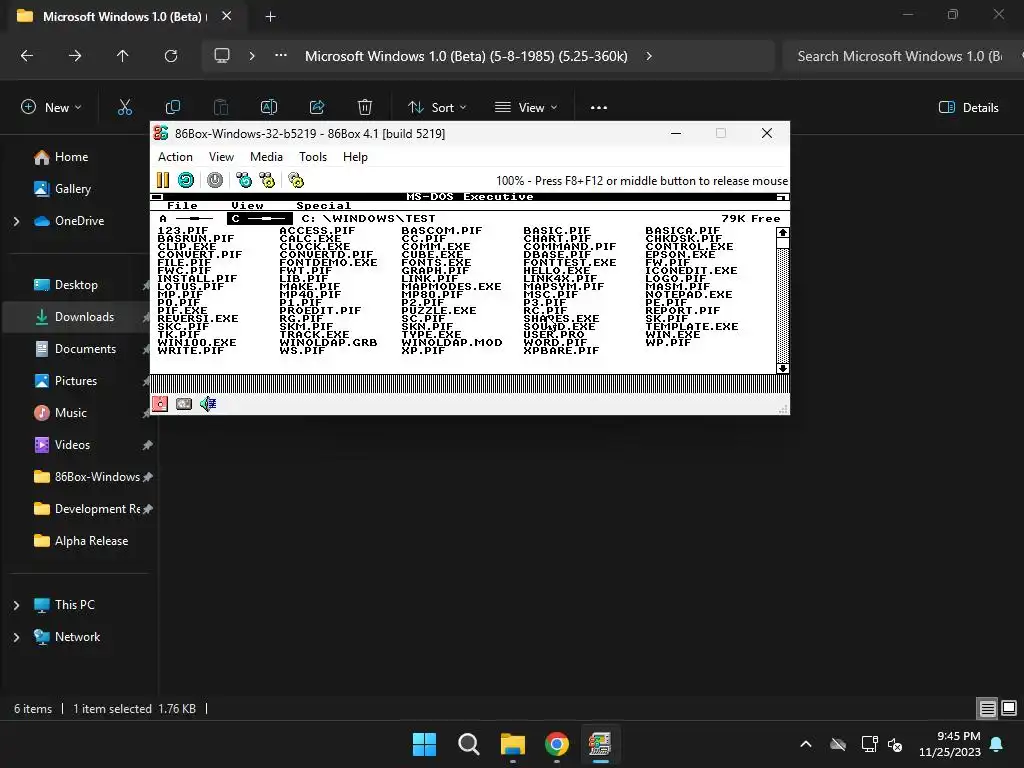The width and height of the screenshot is (1024, 768).
Task: Click the floppy drive status icon in 86Box
Action: pos(160,404)
